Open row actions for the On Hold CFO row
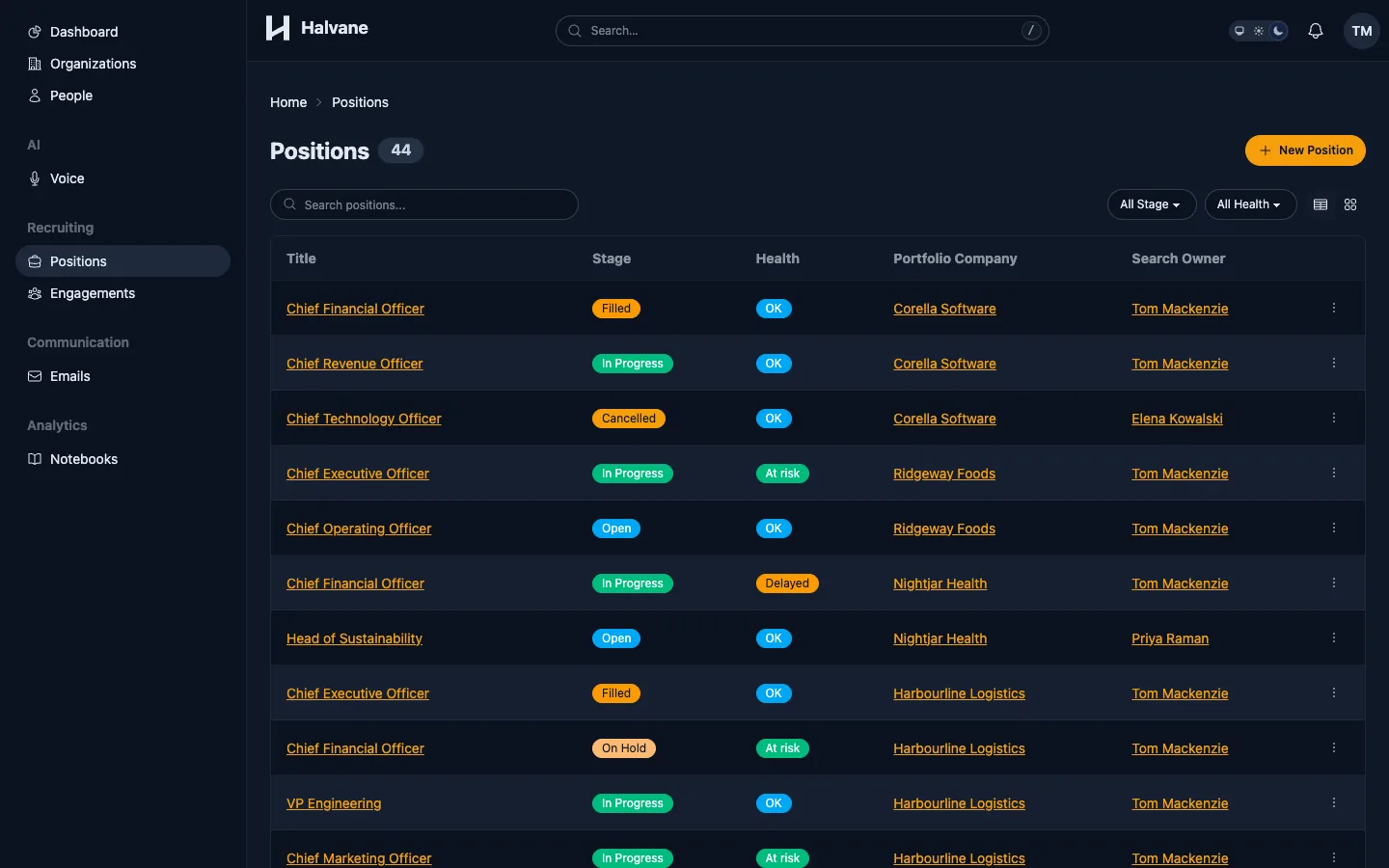The width and height of the screenshot is (1389, 868). (1334, 748)
